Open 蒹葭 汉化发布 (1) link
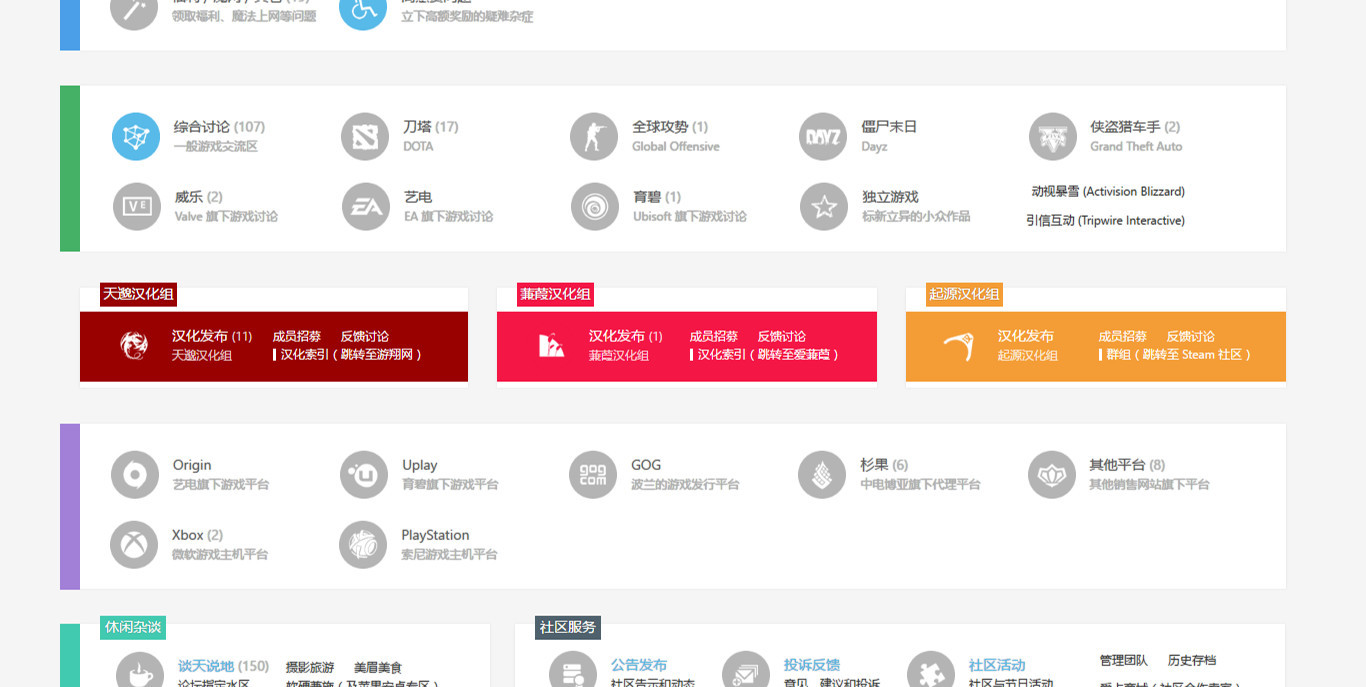 click(x=626, y=336)
